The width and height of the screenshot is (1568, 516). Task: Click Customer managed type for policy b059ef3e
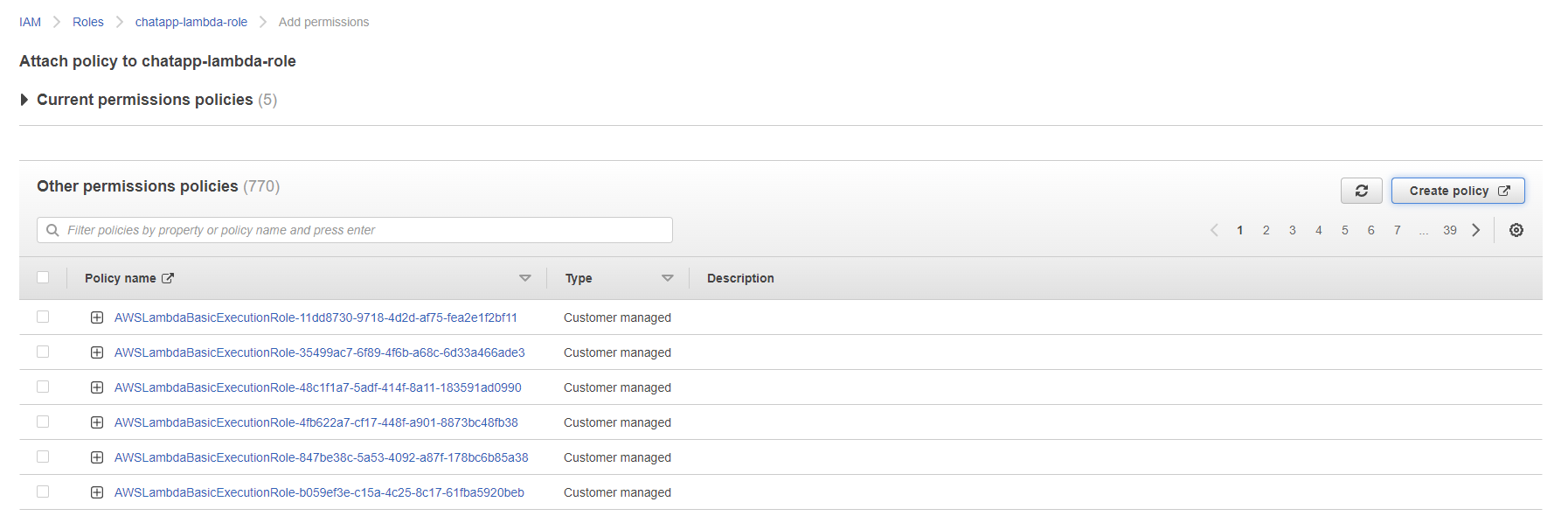[617, 492]
